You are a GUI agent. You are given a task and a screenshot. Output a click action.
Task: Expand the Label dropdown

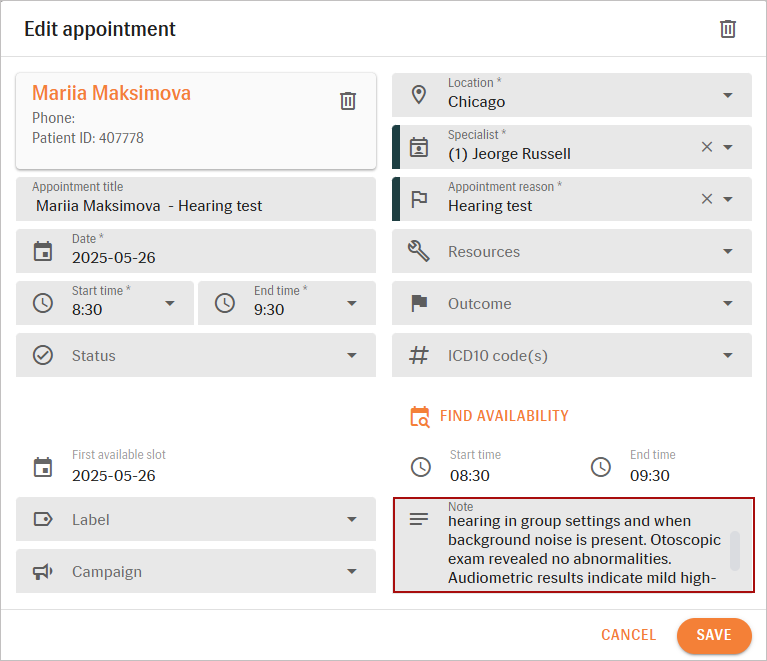pyautogui.click(x=352, y=520)
